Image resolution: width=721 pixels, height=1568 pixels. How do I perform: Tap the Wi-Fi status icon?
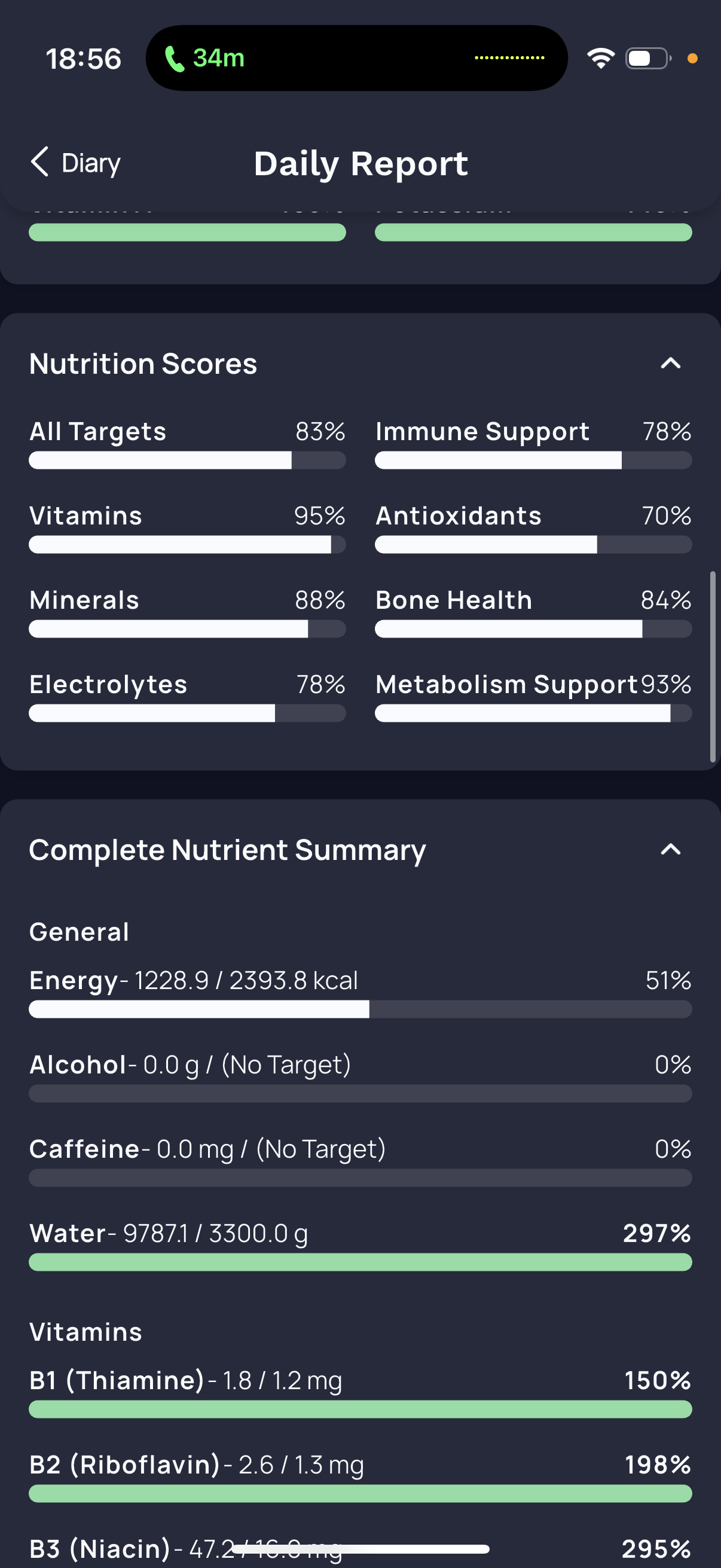click(600, 59)
